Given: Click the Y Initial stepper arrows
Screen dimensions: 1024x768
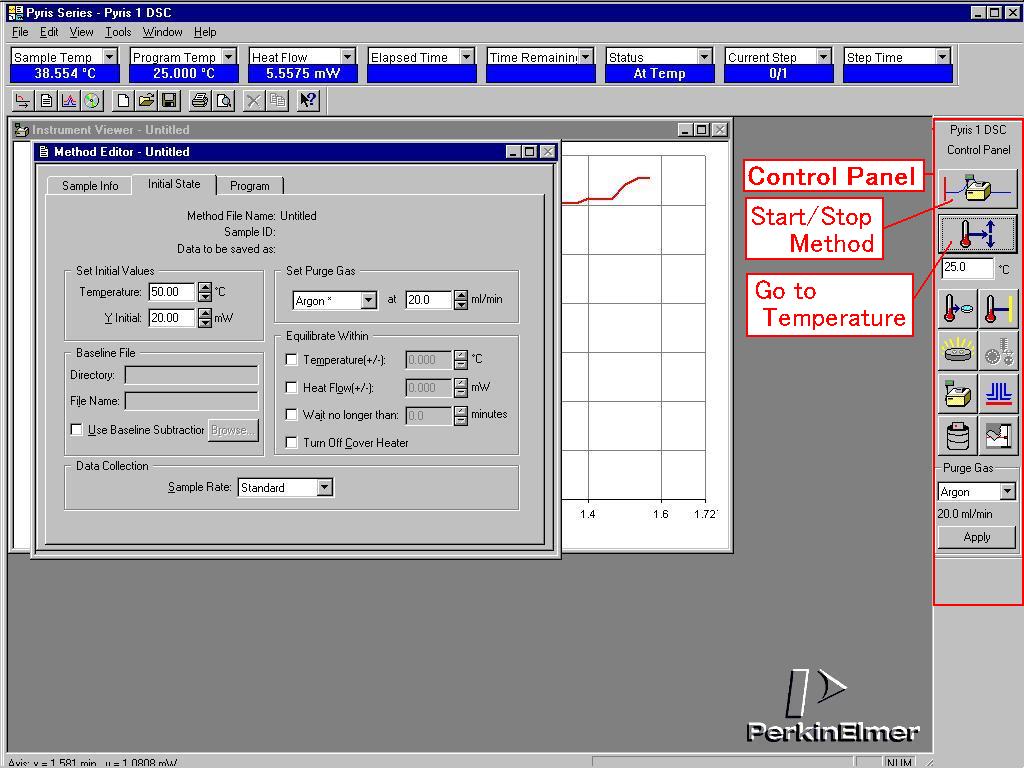Looking at the screenshot, I should [205, 318].
